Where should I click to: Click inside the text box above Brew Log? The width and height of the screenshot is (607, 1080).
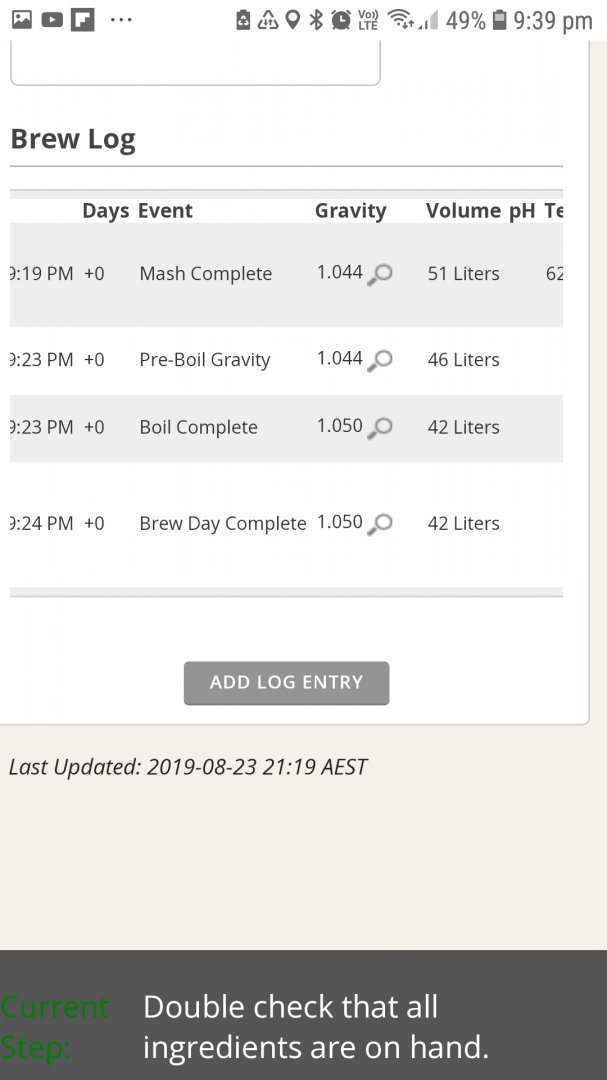point(196,62)
